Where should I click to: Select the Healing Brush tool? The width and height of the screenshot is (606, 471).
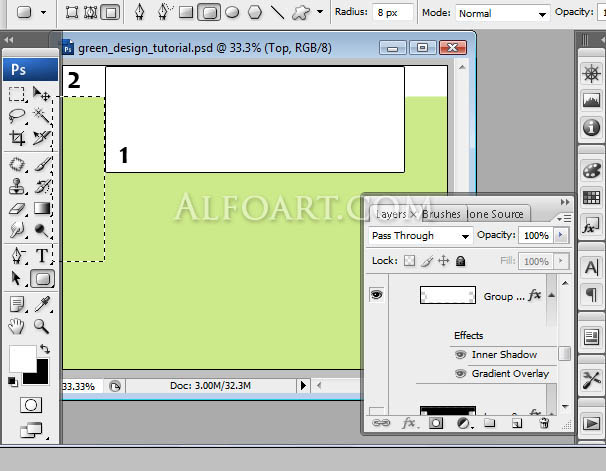tap(17, 164)
